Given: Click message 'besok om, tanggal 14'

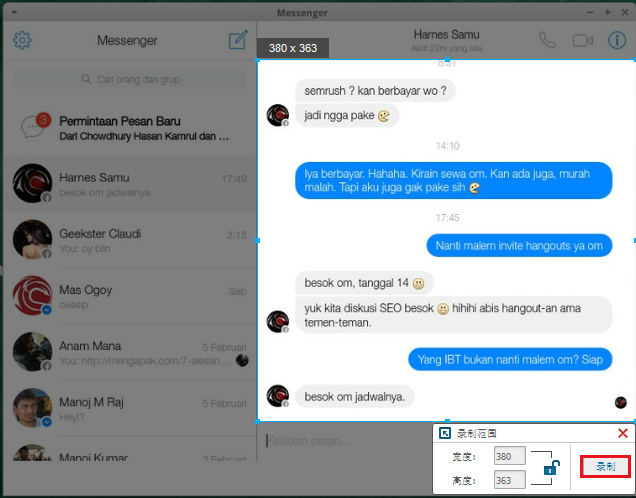Looking at the screenshot, I should 365,283.
